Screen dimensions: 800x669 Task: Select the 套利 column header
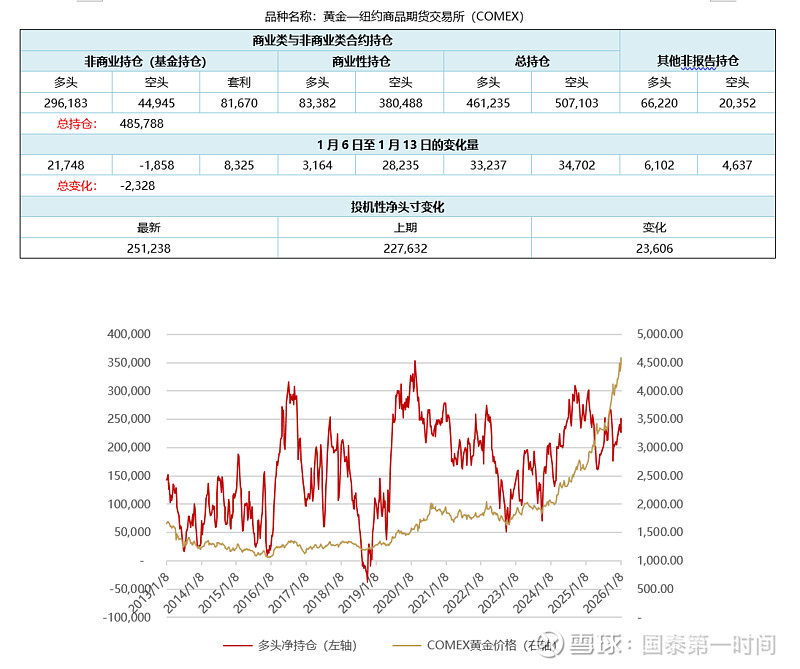click(240, 82)
